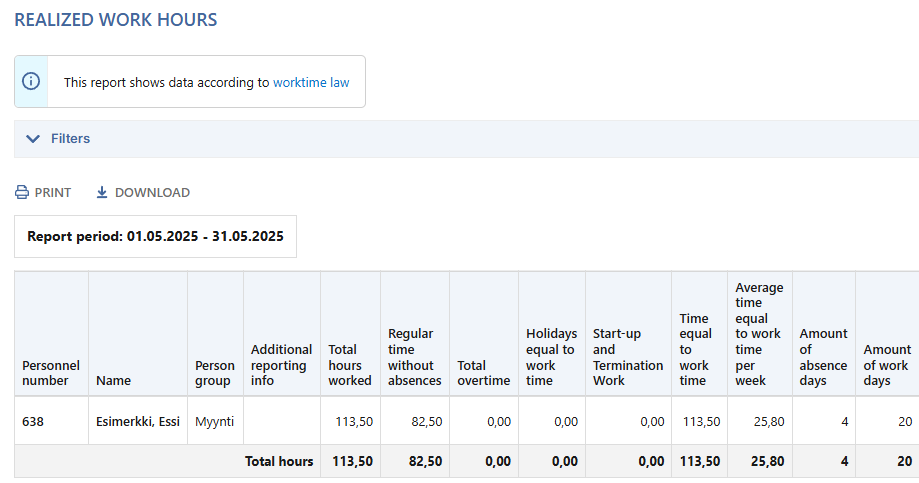919x483 pixels.
Task: Select the Esimerkki, Essi name cell
Action: pos(138,421)
